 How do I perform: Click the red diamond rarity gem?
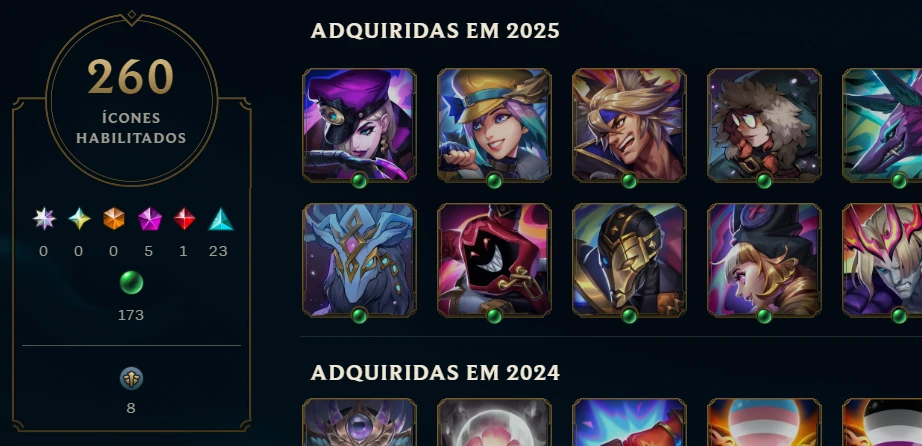click(184, 219)
